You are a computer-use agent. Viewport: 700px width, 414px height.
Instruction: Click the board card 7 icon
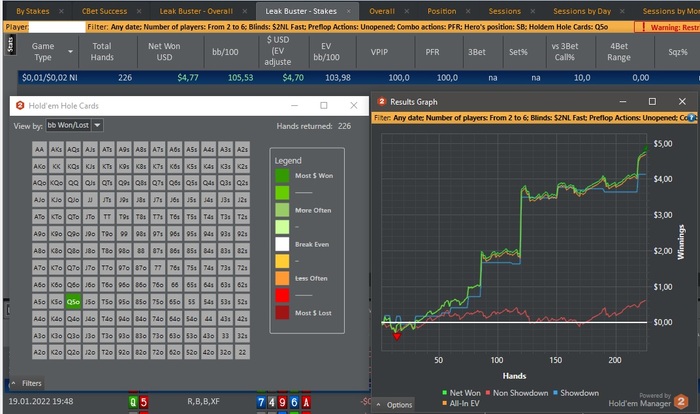[261, 402]
